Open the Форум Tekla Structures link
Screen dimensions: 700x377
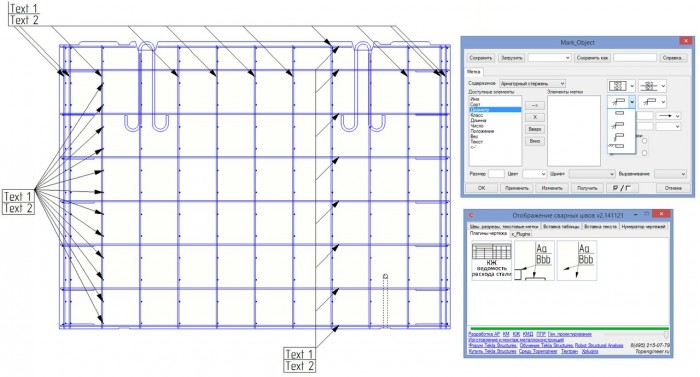tap(492, 346)
